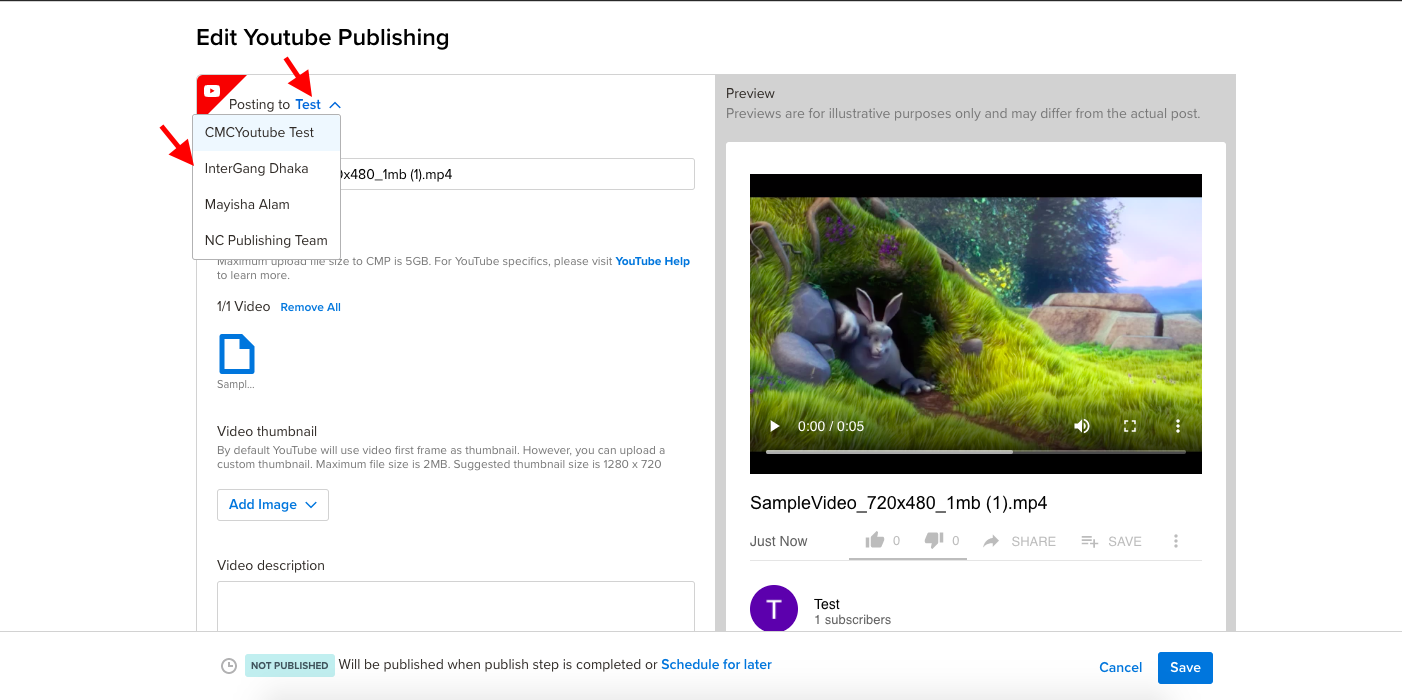The width and height of the screenshot is (1402, 700).
Task: Choose NC Publishing Team channel
Action: pos(267,240)
